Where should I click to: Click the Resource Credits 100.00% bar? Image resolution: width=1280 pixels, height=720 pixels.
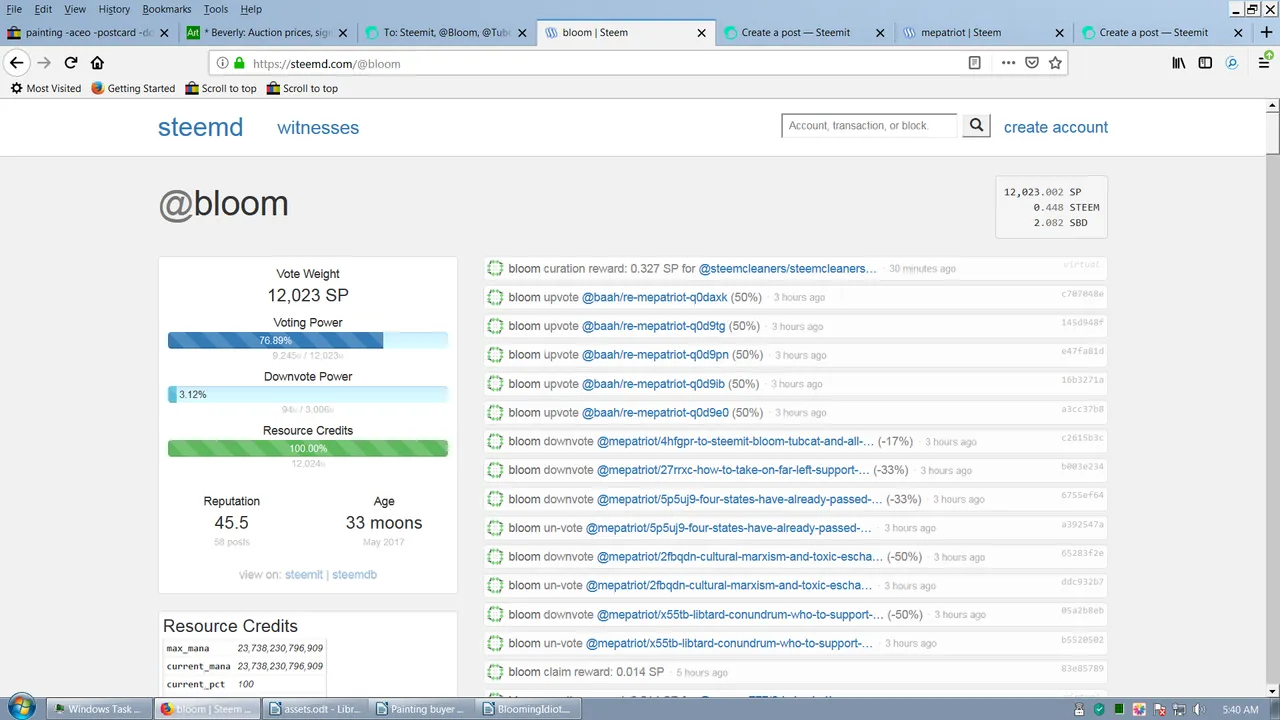[x=308, y=448]
